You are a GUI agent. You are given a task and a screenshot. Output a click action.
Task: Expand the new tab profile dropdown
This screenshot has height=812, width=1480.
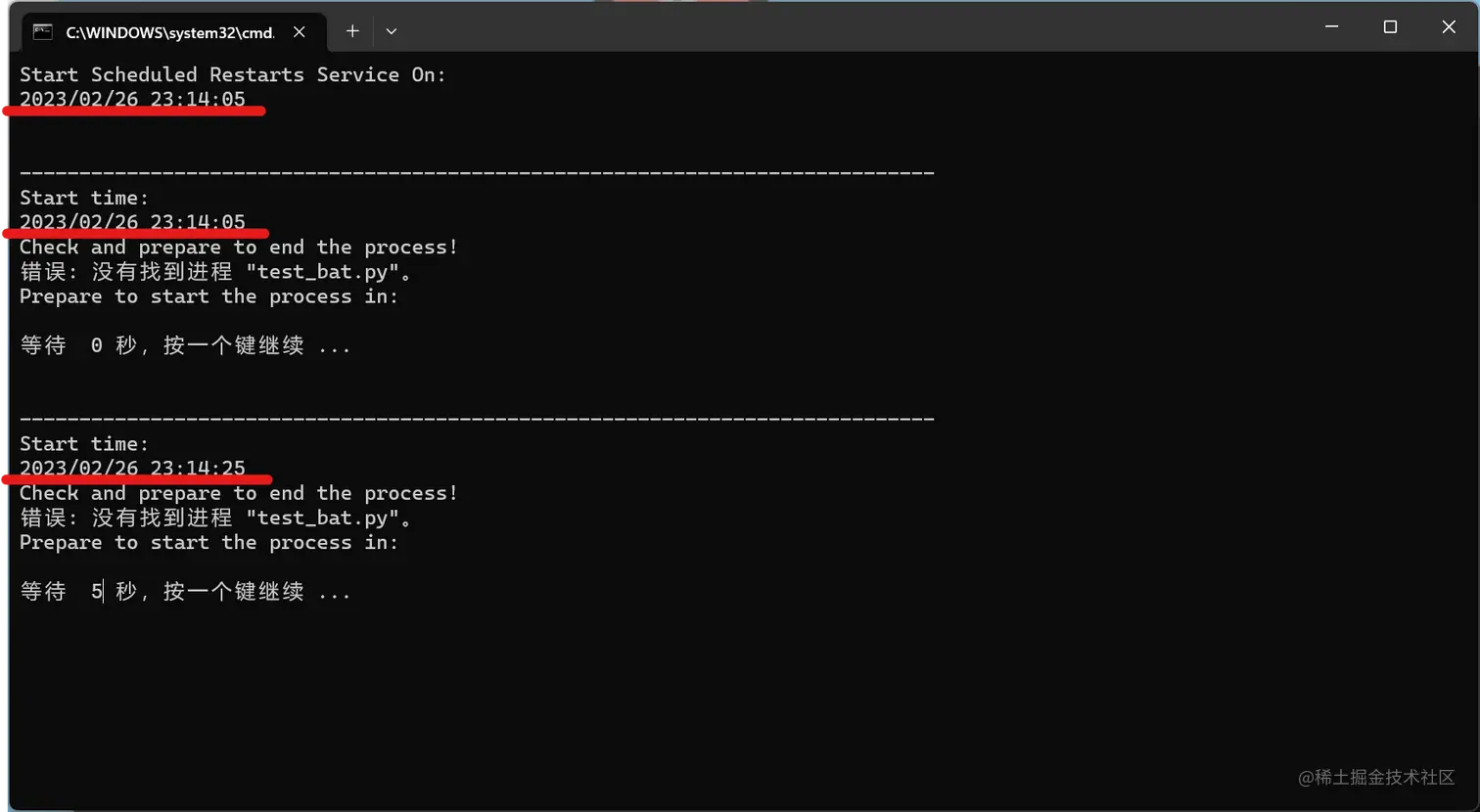392,31
